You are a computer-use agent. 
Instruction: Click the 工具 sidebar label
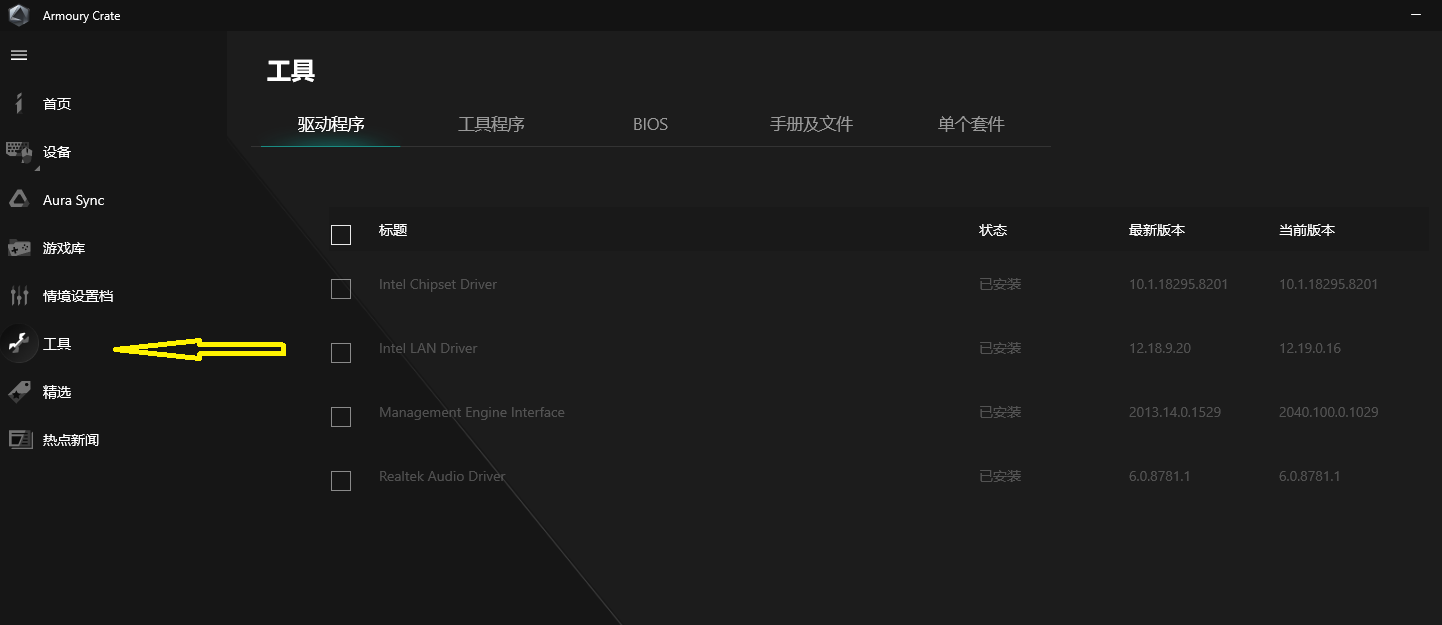click(x=57, y=344)
